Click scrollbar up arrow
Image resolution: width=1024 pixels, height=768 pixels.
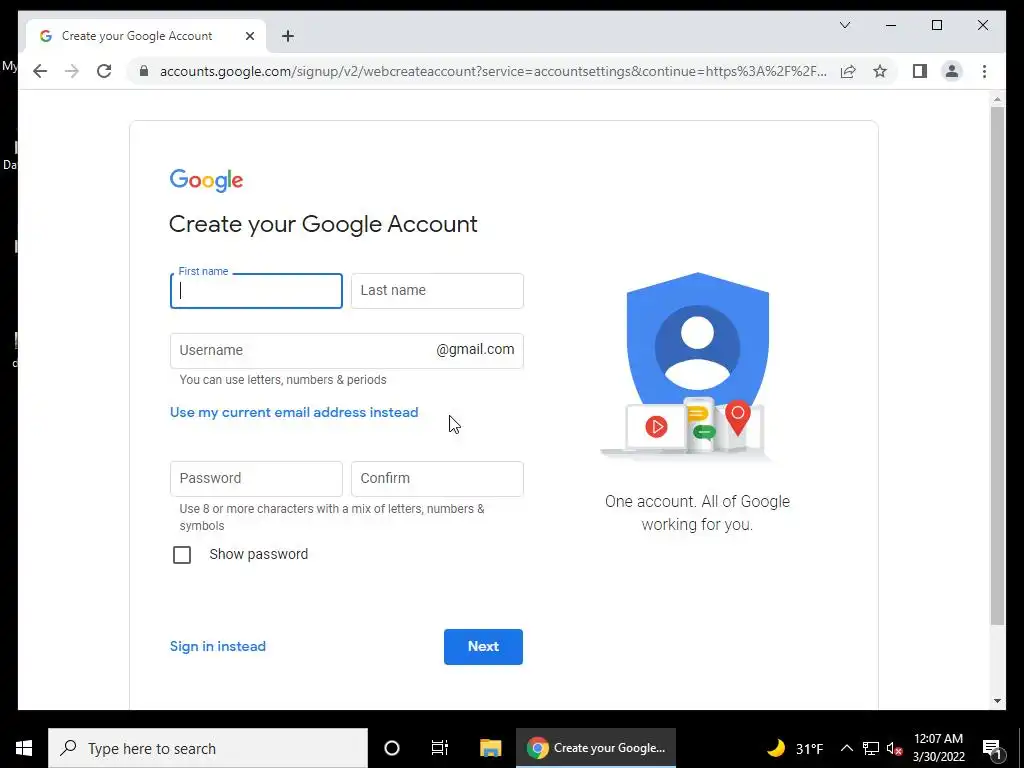[x=997, y=100]
